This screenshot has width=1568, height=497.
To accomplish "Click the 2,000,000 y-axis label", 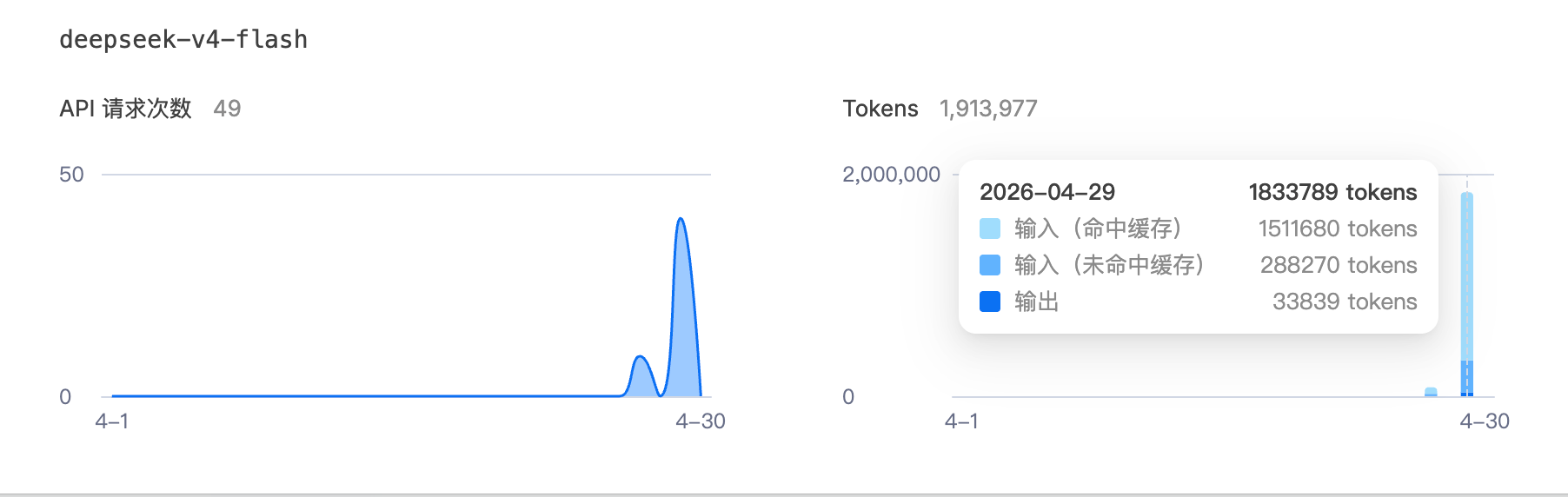I will tap(892, 175).
